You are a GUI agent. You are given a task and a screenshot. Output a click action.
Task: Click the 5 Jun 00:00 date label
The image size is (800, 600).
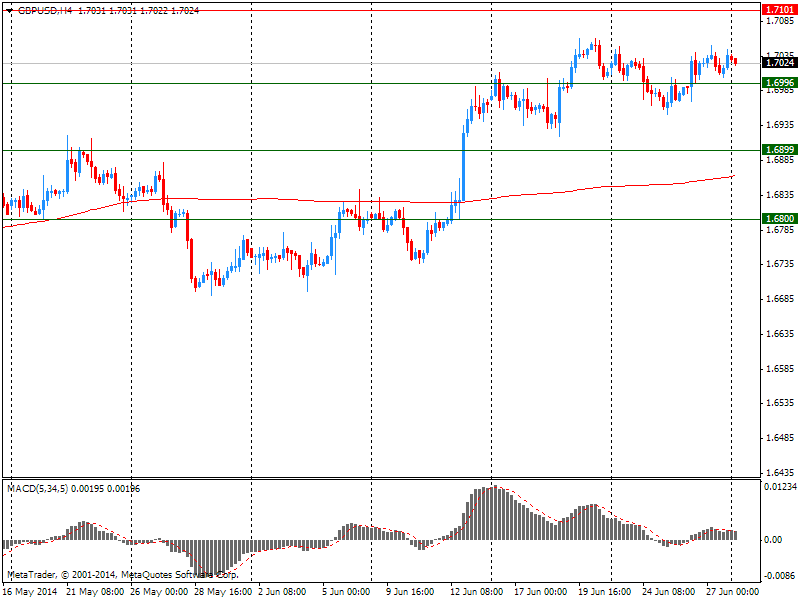[x=346, y=592]
